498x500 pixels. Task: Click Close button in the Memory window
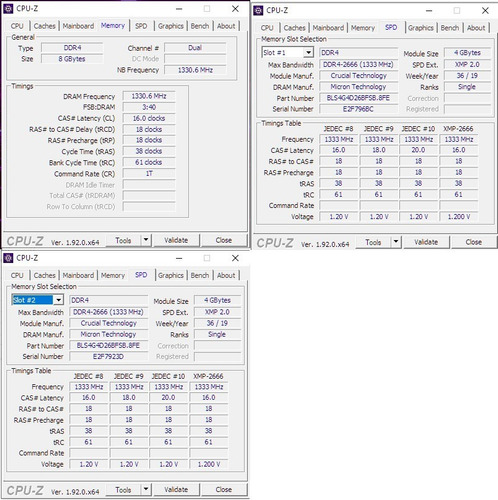click(224, 240)
